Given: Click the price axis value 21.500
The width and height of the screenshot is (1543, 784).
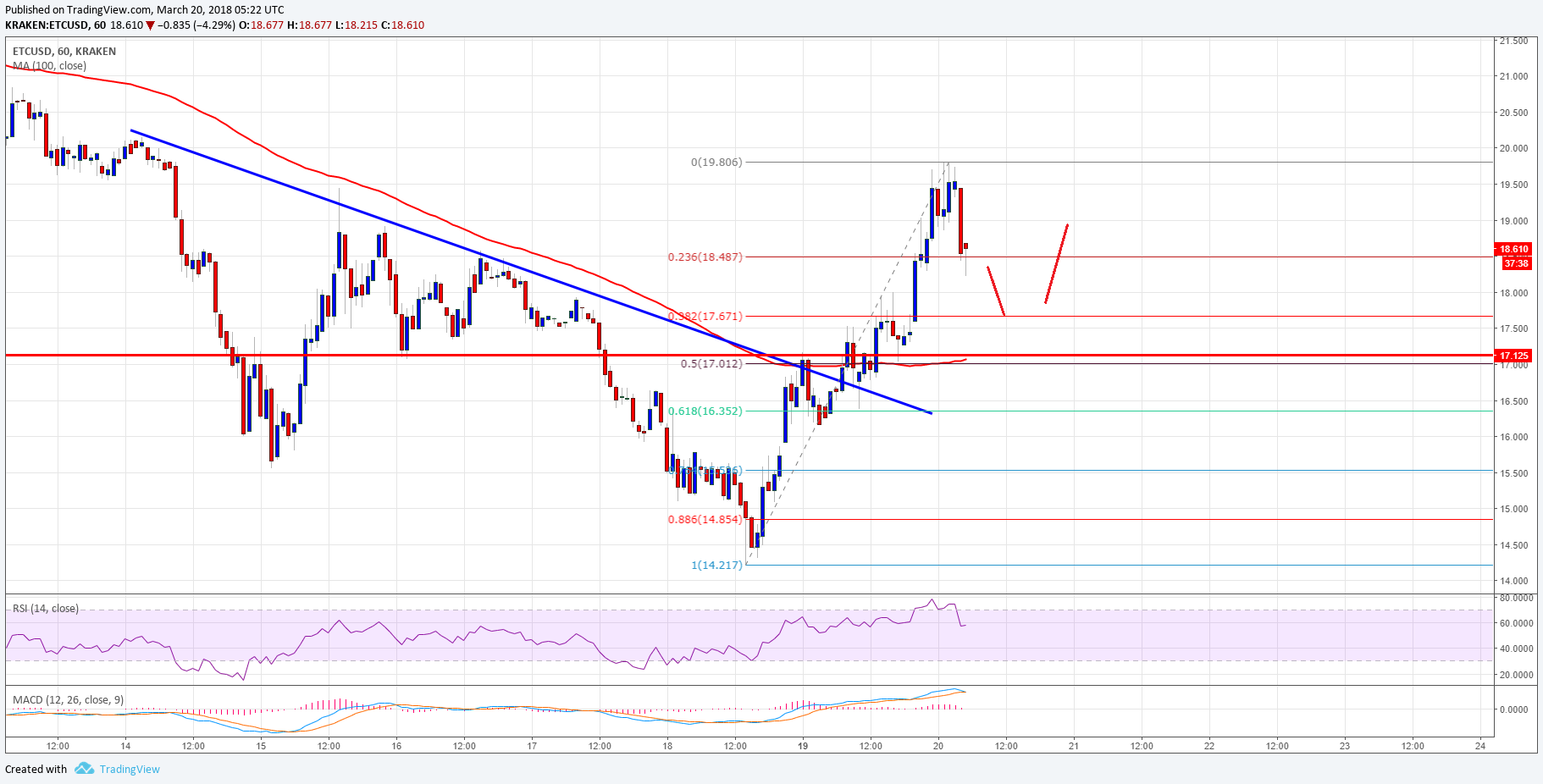Looking at the screenshot, I should click(1513, 41).
